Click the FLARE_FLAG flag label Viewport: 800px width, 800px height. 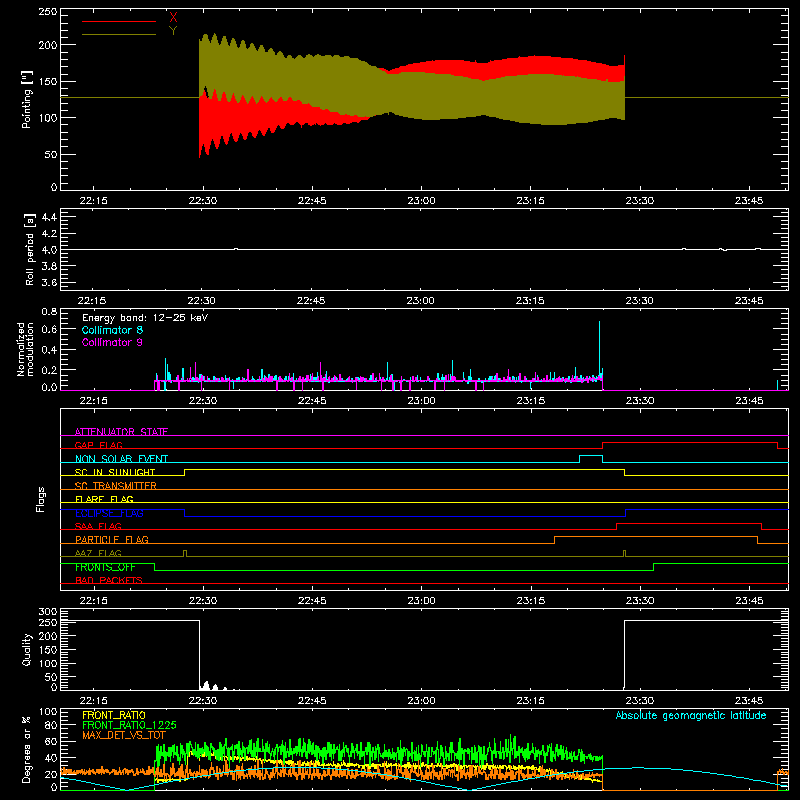pyautogui.click(x=104, y=499)
